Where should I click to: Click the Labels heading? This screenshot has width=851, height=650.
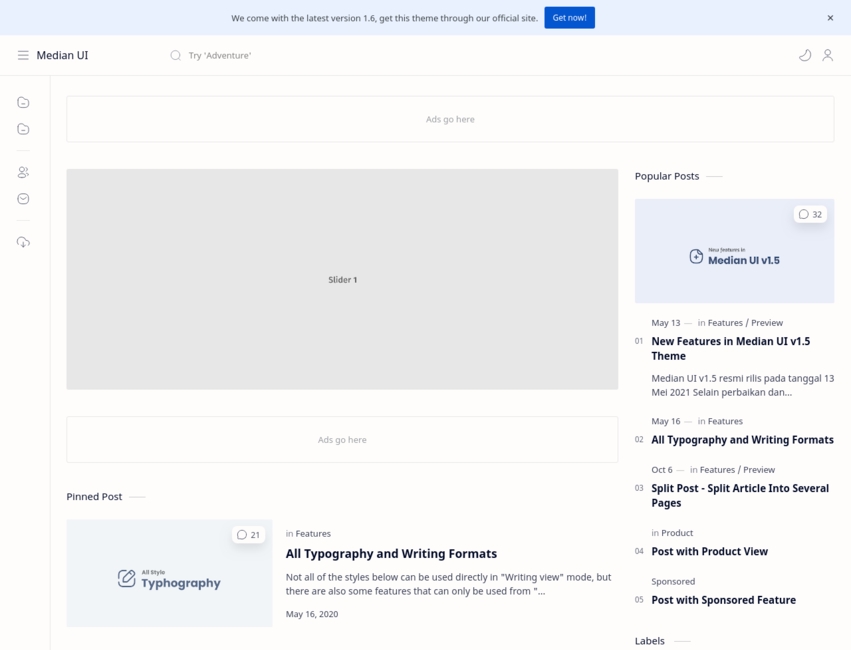(x=650, y=641)
